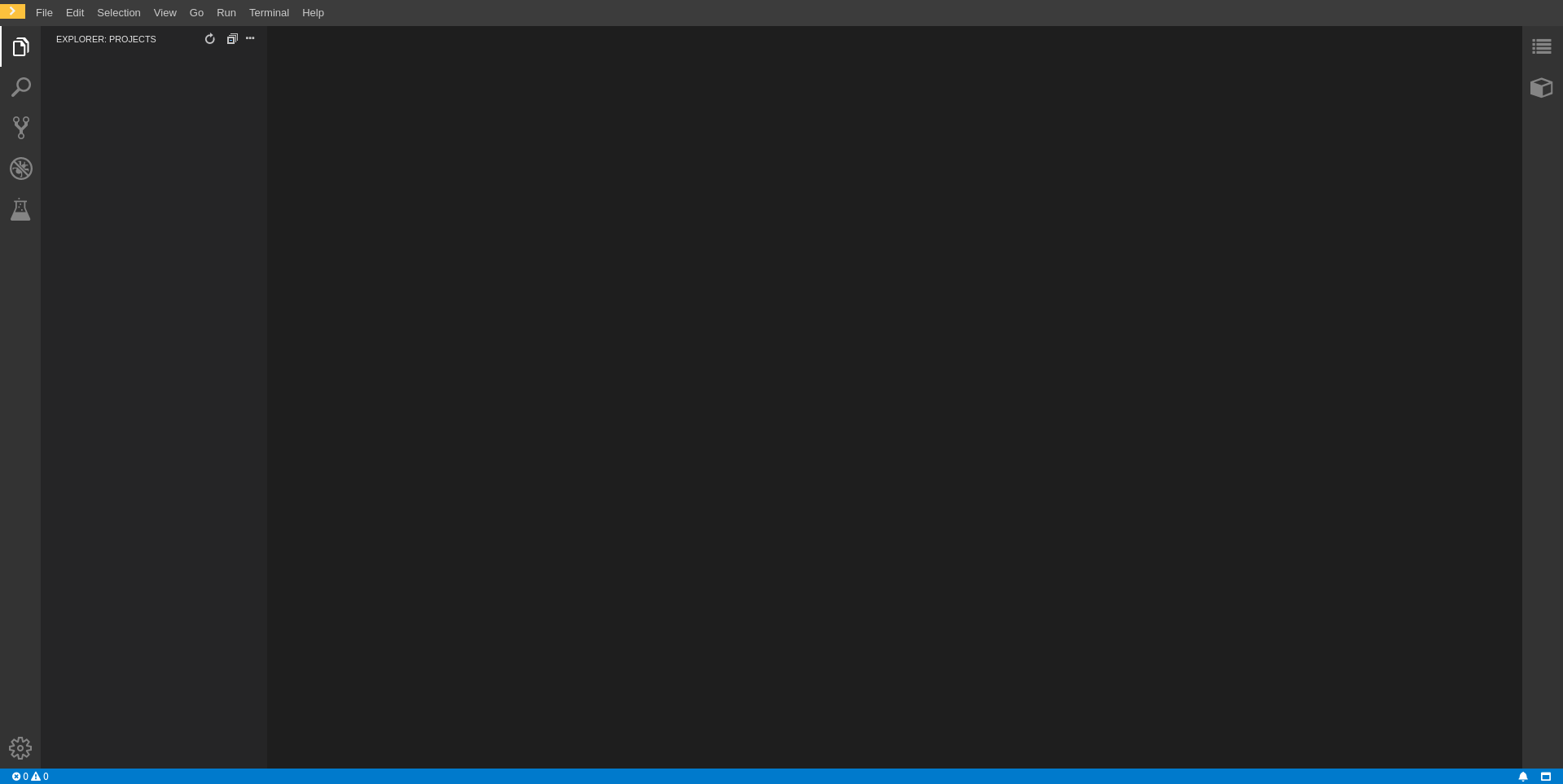The image size is (1563, 784).
Task: Open the Help menu
Action: 313,13
